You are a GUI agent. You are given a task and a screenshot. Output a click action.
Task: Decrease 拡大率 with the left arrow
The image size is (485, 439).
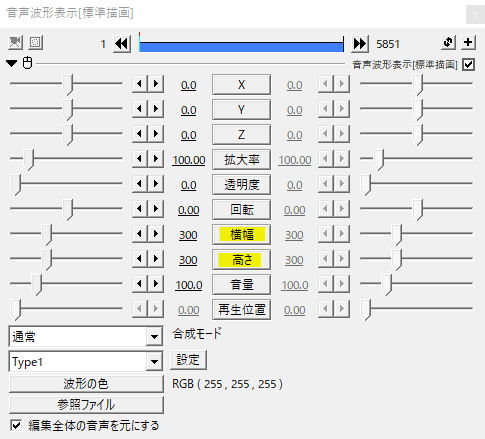[140, 159]
